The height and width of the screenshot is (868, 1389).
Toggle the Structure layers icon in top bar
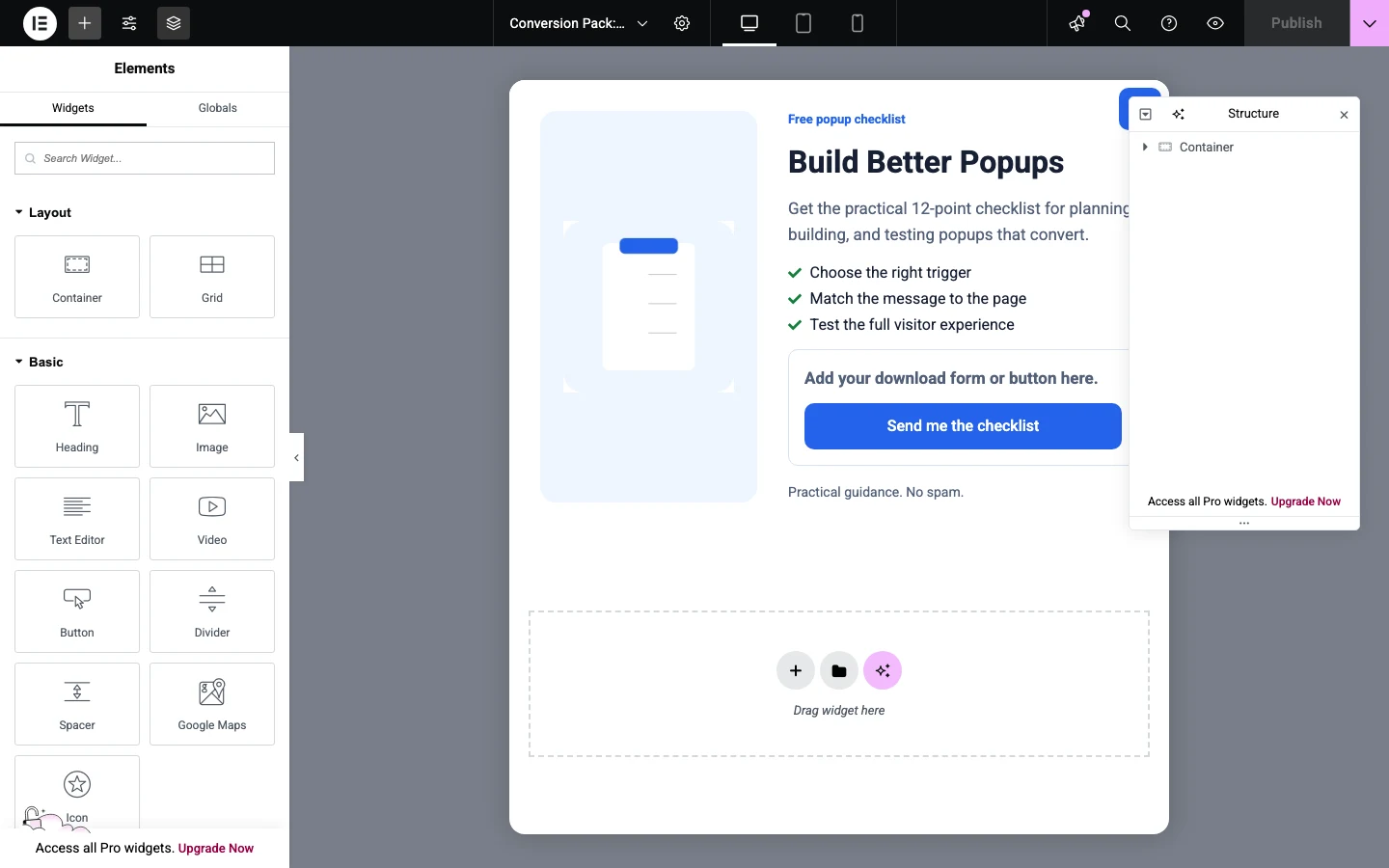pyautogui.click(x=174, y=23)
